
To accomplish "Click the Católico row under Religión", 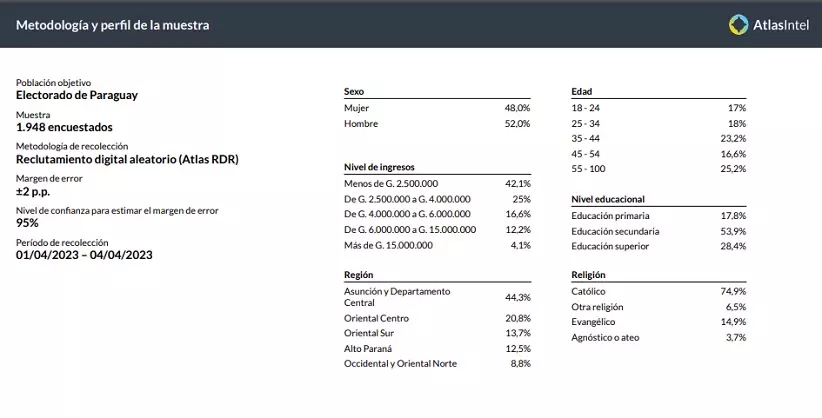I will [x=658, y=291].
